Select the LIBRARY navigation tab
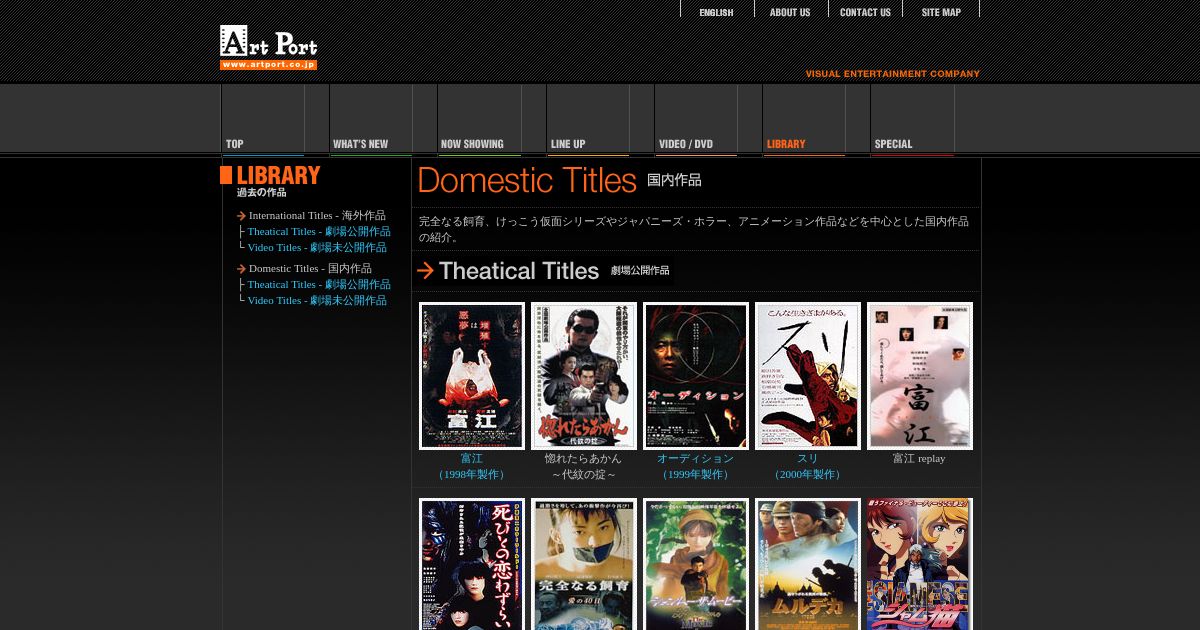 [x=804, y=120]
